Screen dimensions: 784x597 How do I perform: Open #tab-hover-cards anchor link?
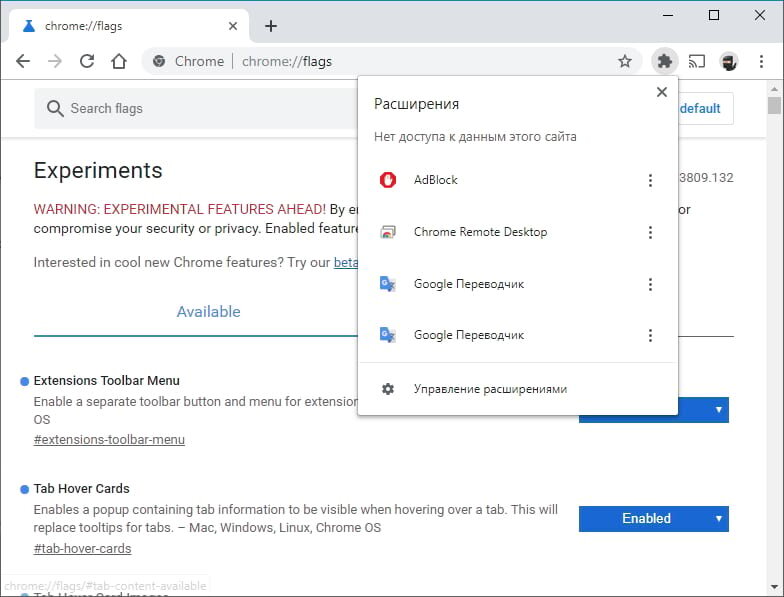[x=82, y=548]
